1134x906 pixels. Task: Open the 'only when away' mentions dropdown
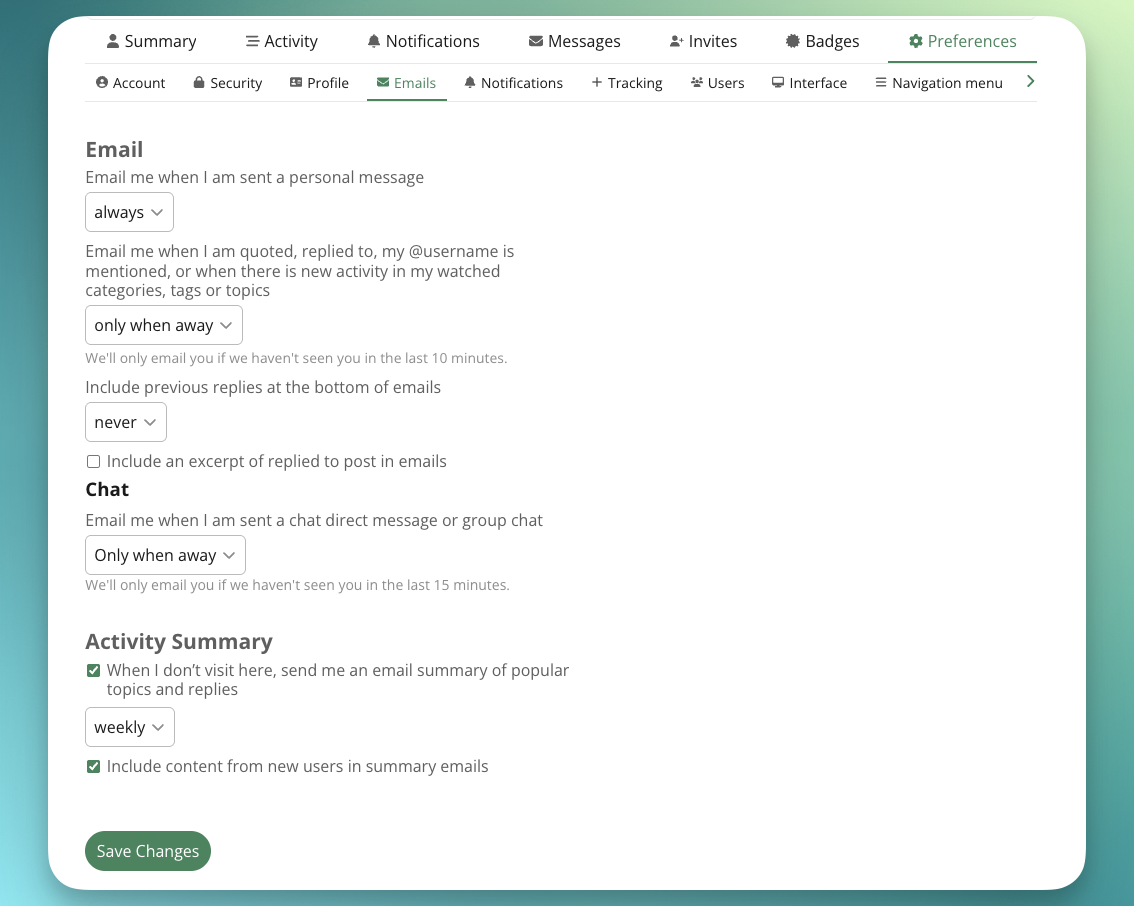click(x=163, y=325)
